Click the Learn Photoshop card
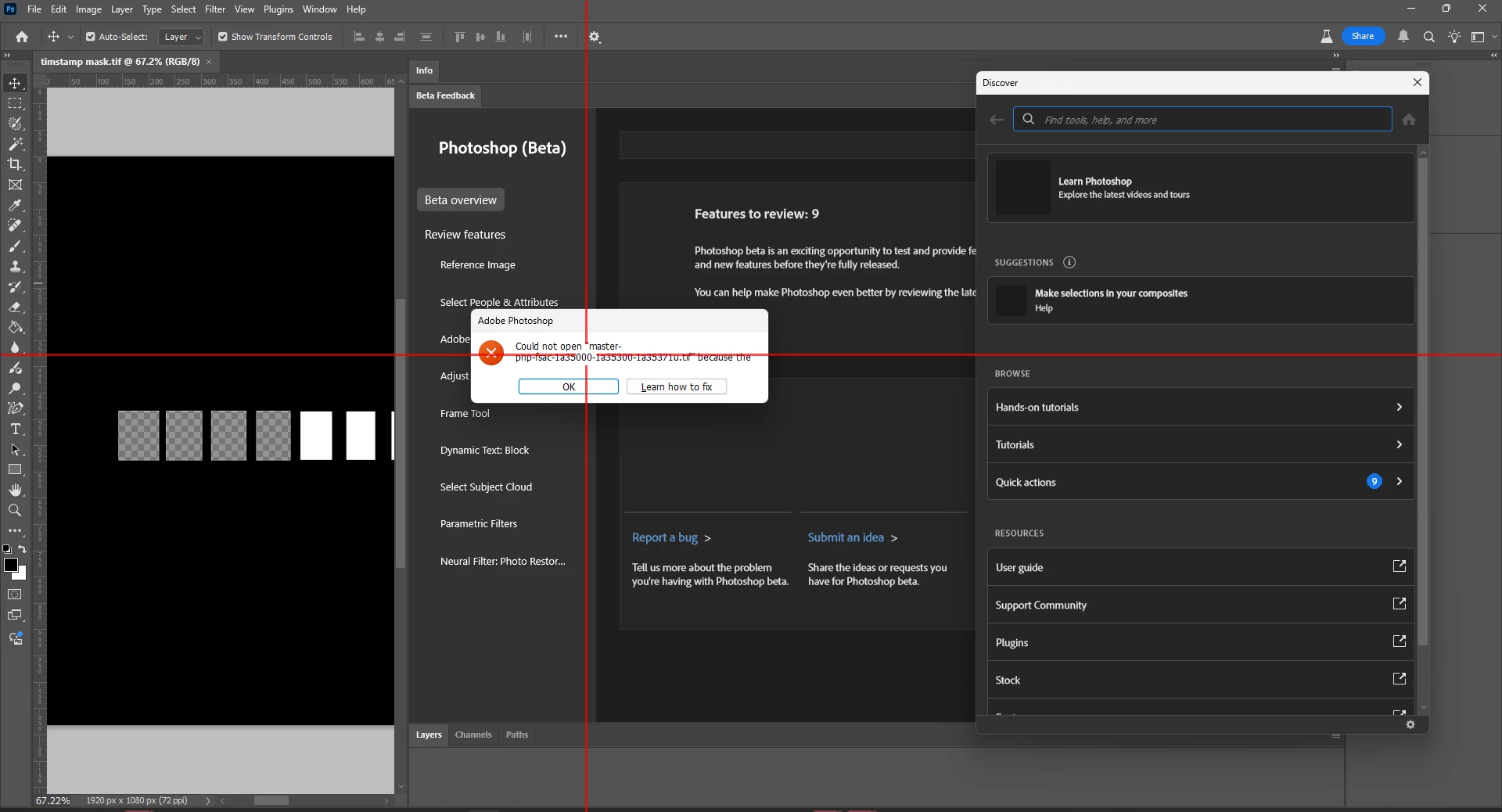Viewport: 1502px width, 812px height. (1201, 188)
